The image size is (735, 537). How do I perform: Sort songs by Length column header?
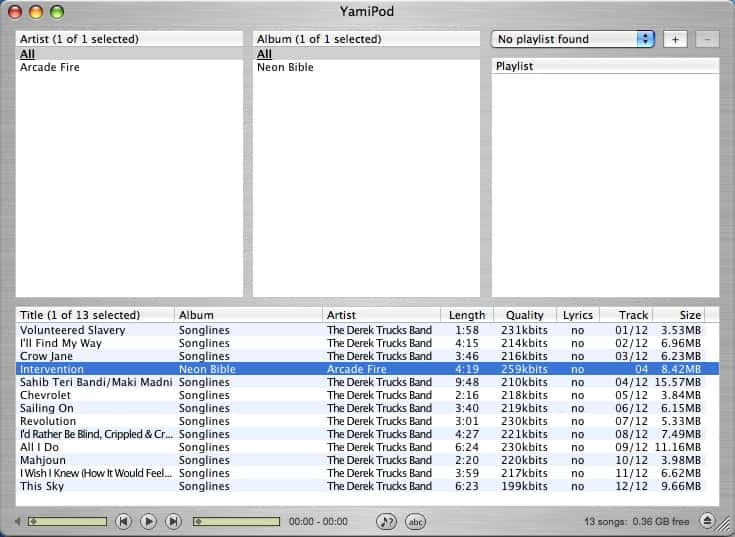click(x=466, y=315)
